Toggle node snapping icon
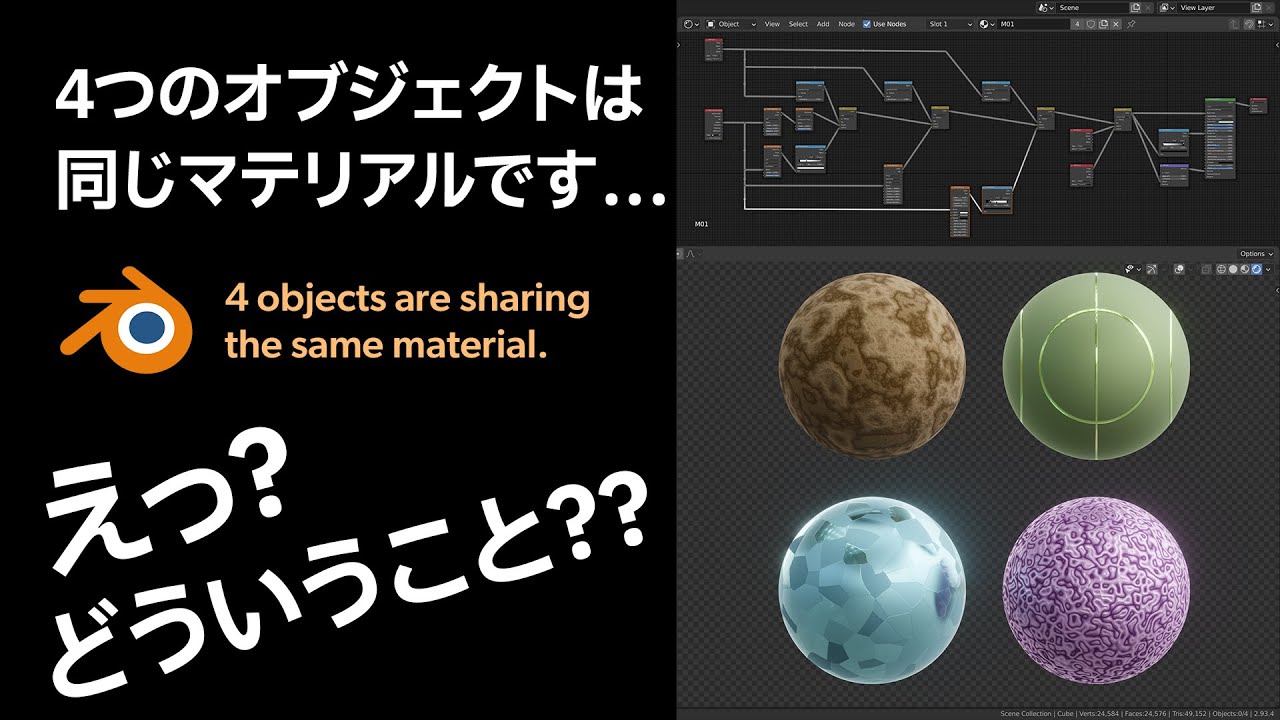1280x720 pixels. pyautogui.click(x=1249, y=24)
